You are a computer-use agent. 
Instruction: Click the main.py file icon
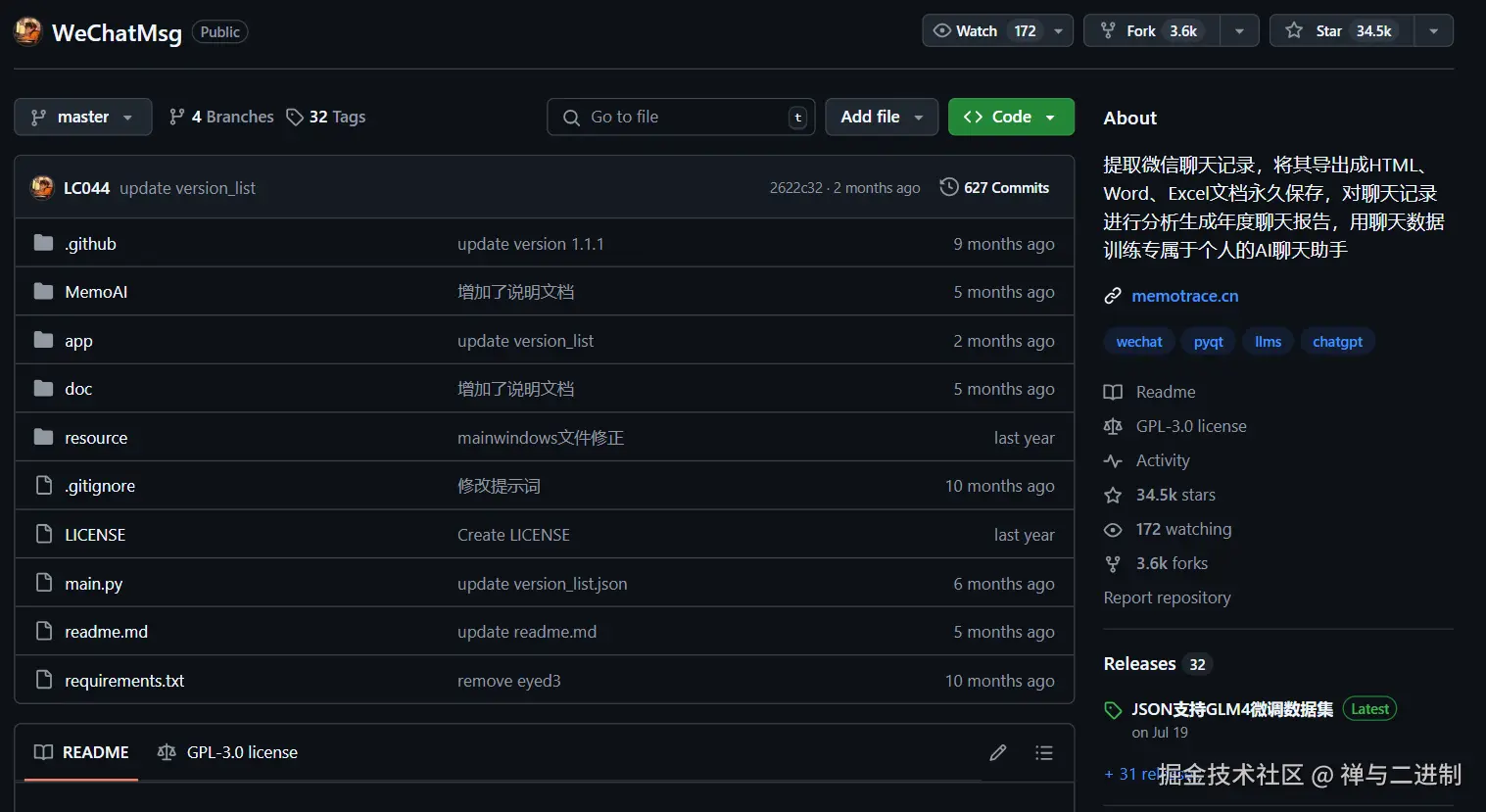[x=43, y=583]
